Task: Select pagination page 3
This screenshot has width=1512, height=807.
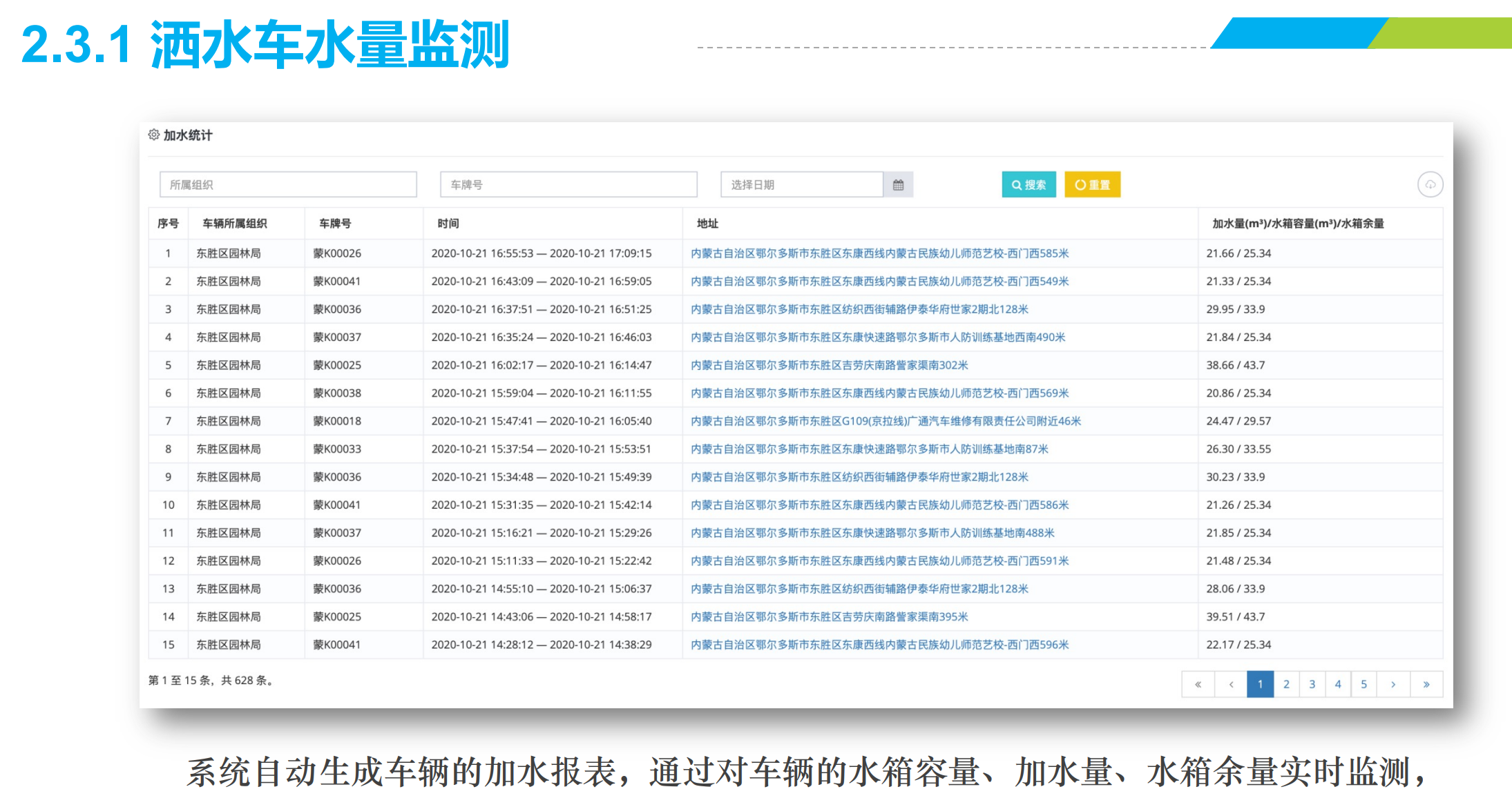Action: pos(1312,684)
